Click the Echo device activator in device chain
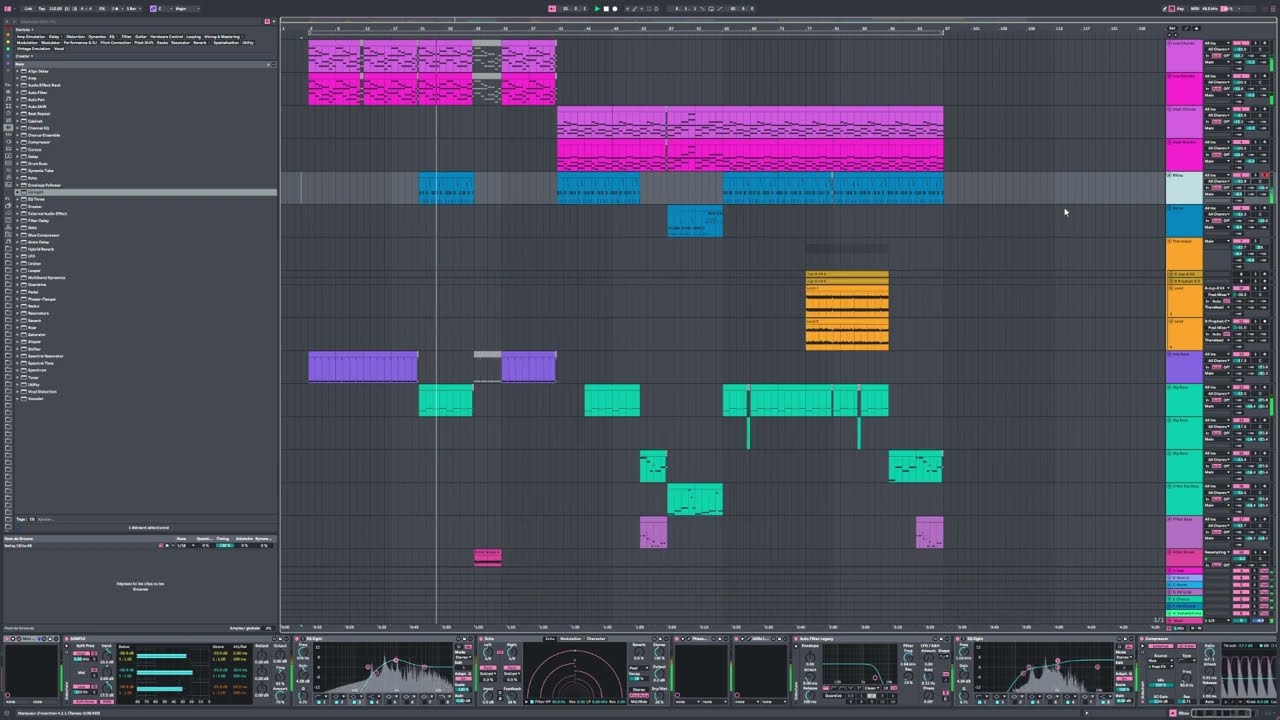1280x720 pixels. tap(481, 638)
